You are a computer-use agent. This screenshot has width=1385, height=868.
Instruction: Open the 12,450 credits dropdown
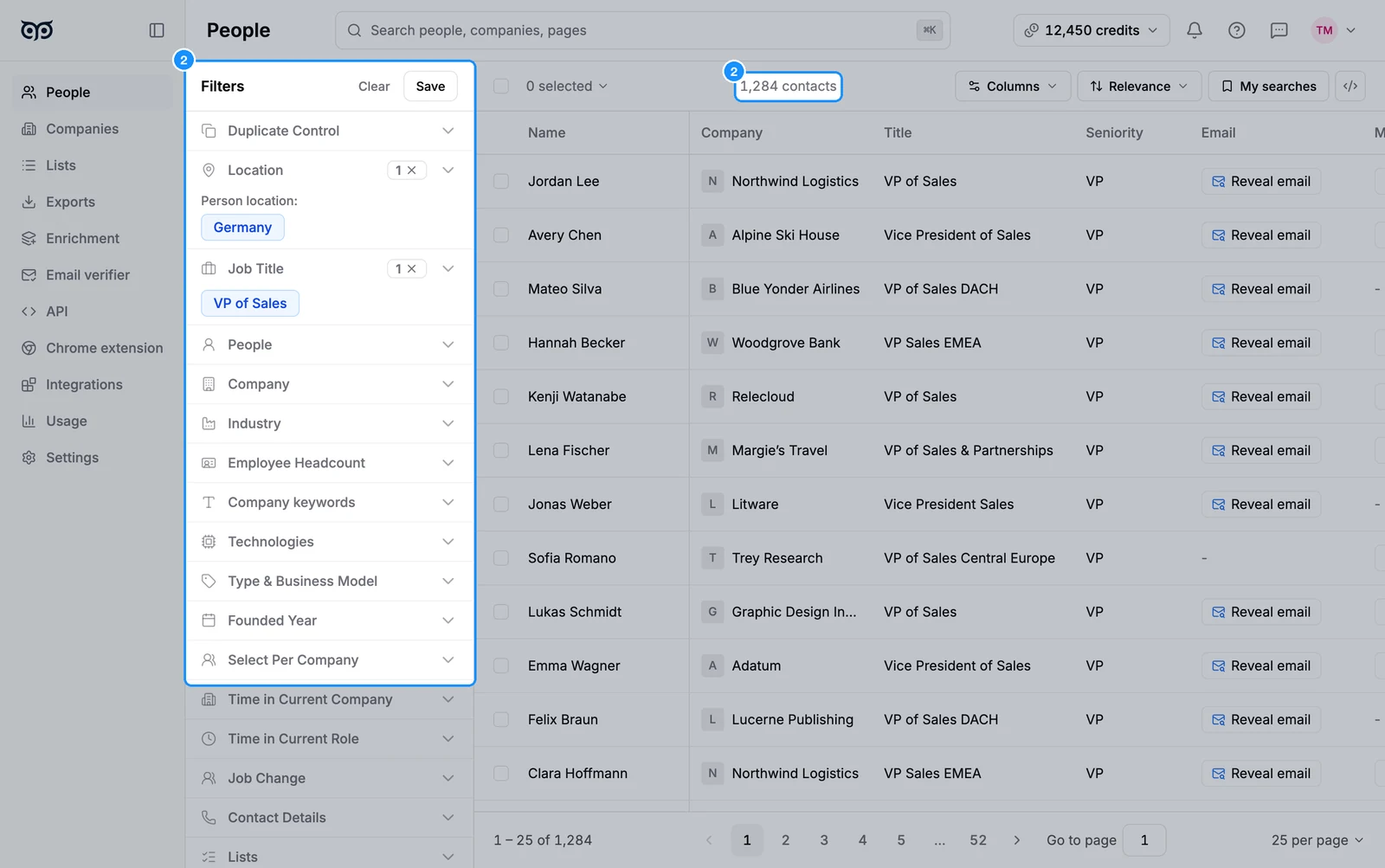[x=1092, y=30]
